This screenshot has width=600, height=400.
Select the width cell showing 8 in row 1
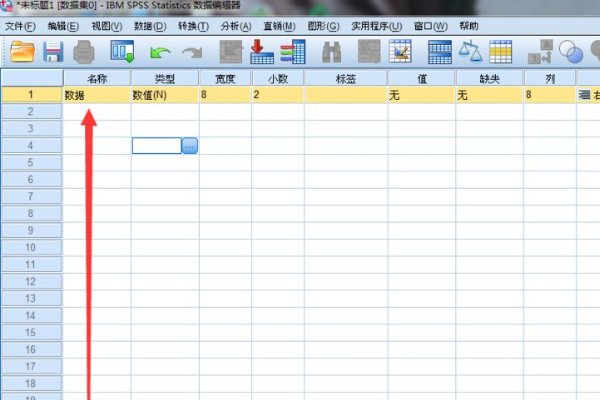(x=225, y=95)
